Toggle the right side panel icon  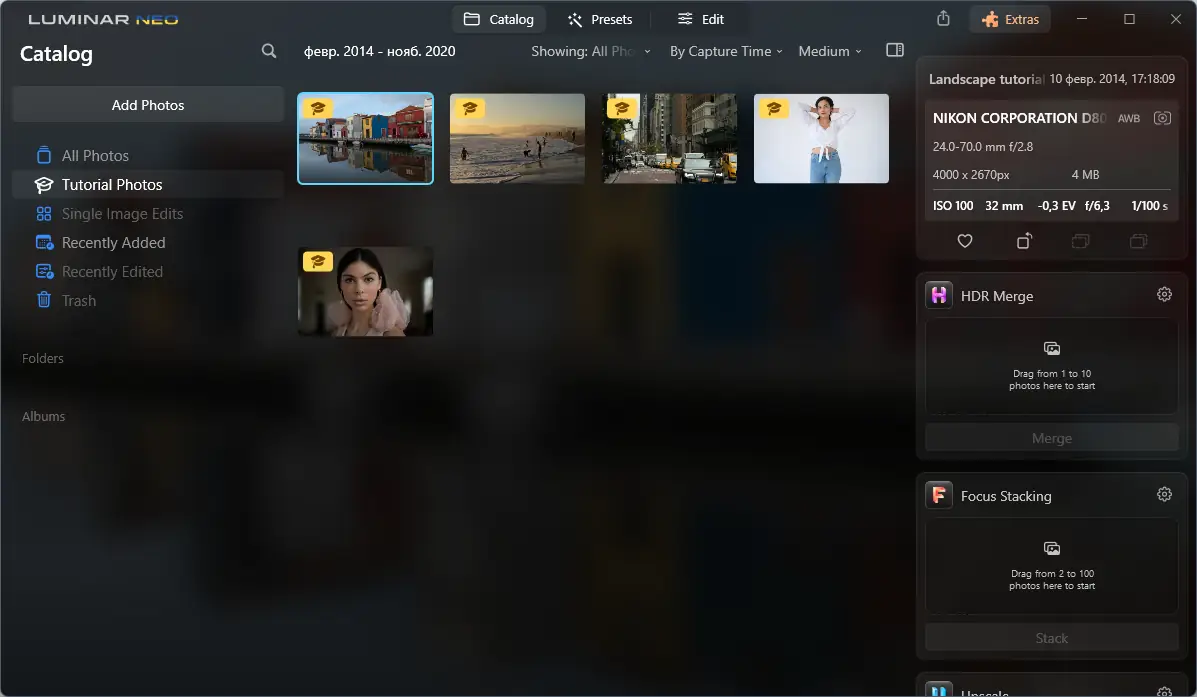click(x=895, y=50)
